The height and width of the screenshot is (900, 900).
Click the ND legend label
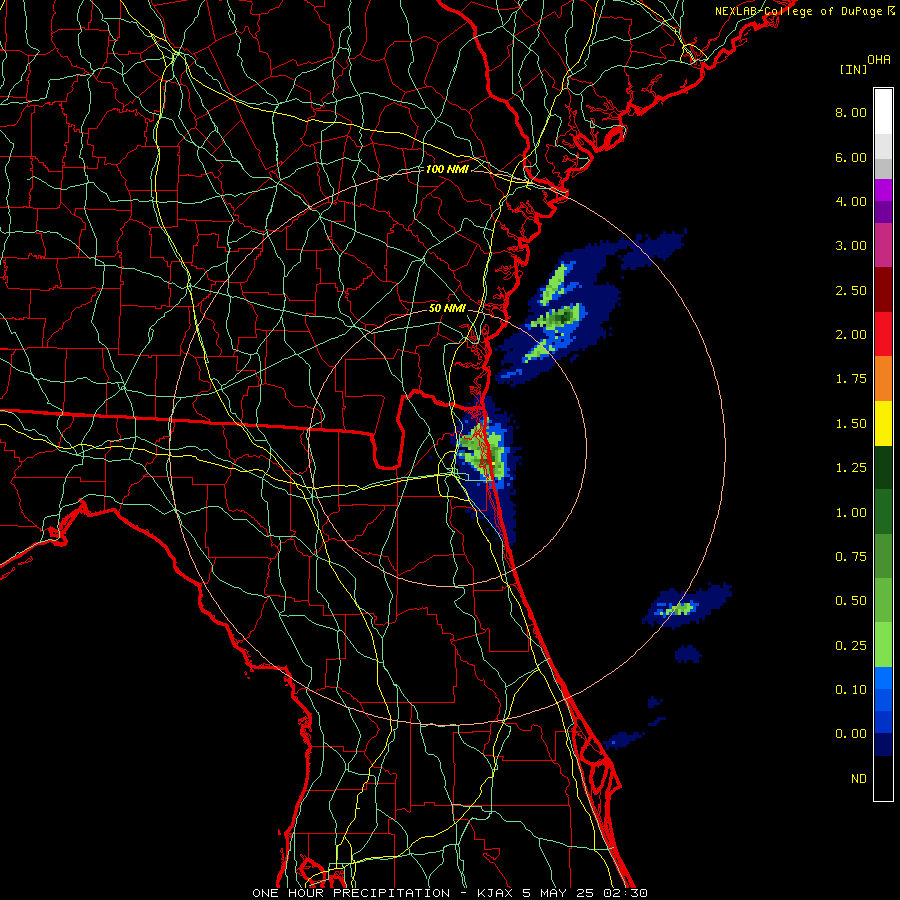[859, 779]
